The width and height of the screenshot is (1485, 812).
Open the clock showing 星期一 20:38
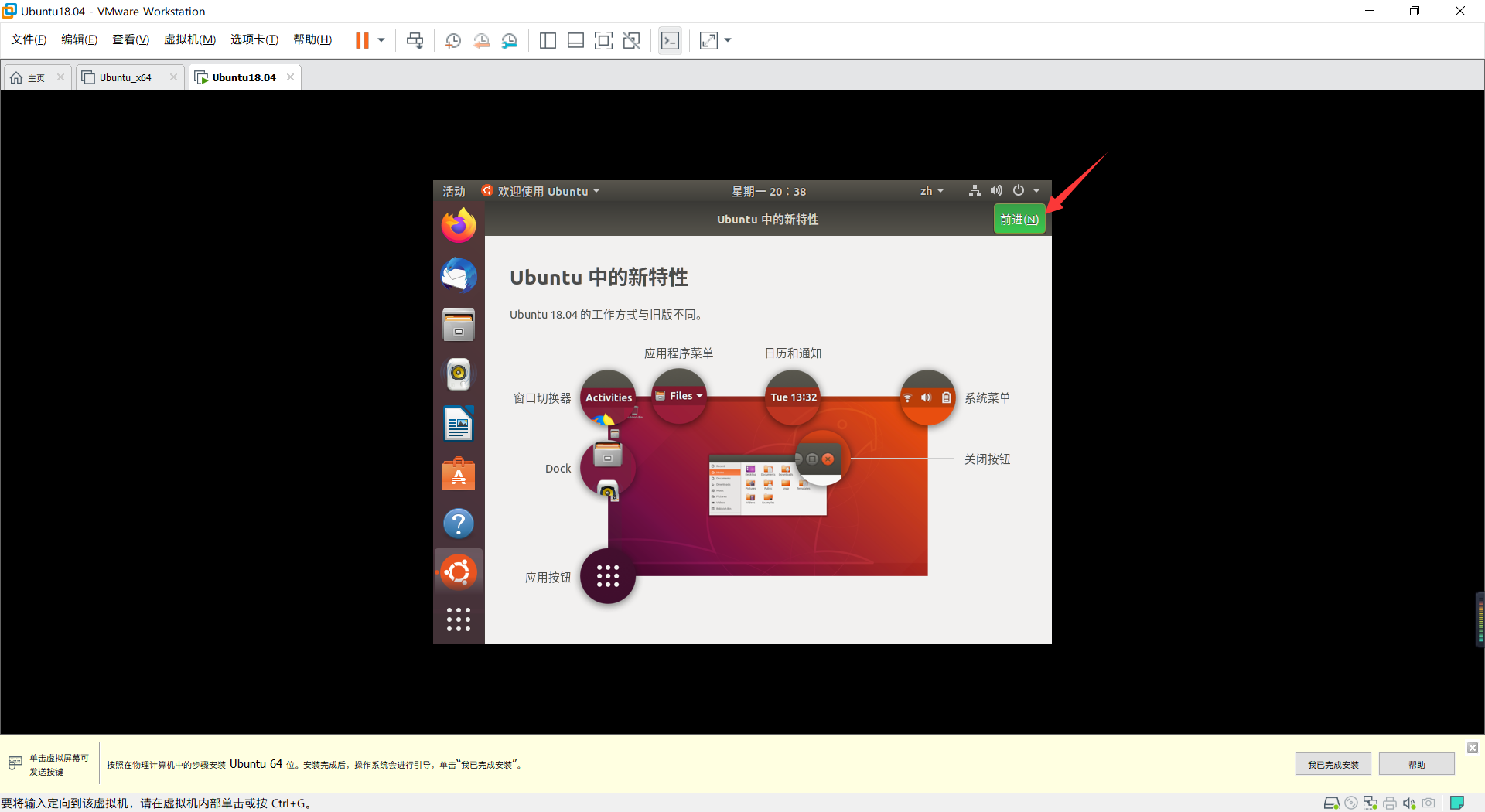[x=769, y=191]
